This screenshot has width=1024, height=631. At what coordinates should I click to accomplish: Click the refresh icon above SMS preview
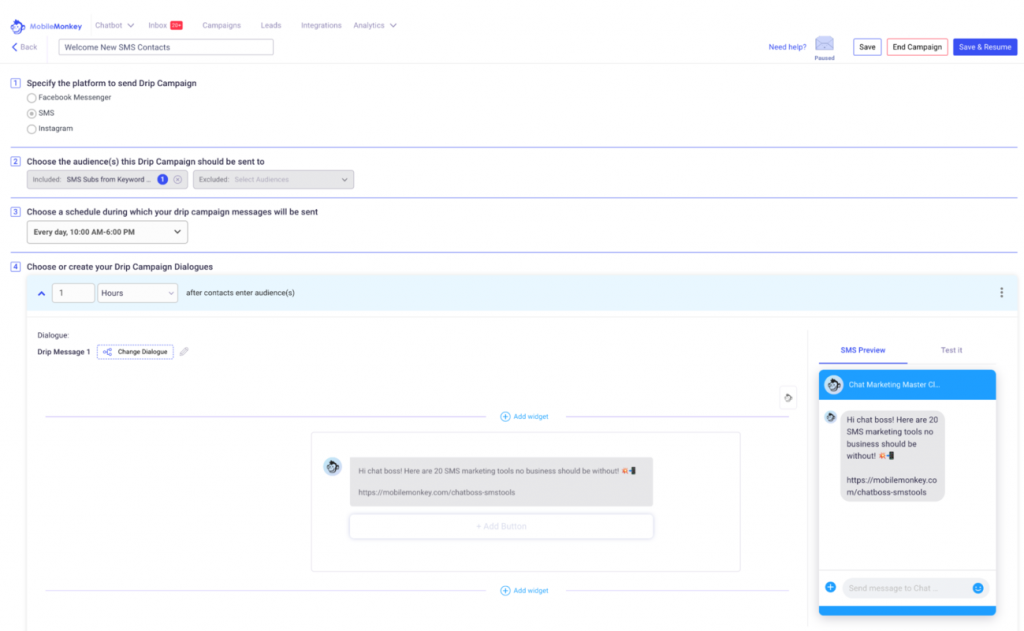tap(788, 398)
